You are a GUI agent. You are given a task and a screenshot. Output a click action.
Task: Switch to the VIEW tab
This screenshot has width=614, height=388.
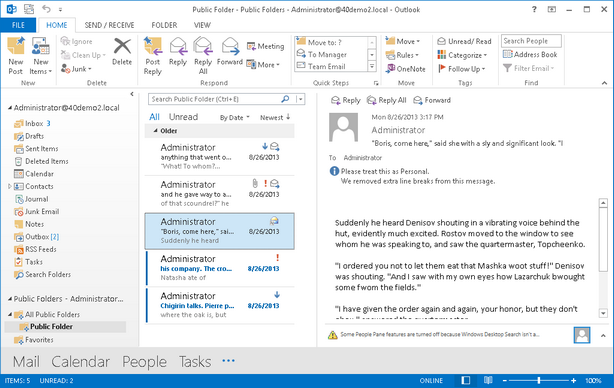click(x=202, y=25)
